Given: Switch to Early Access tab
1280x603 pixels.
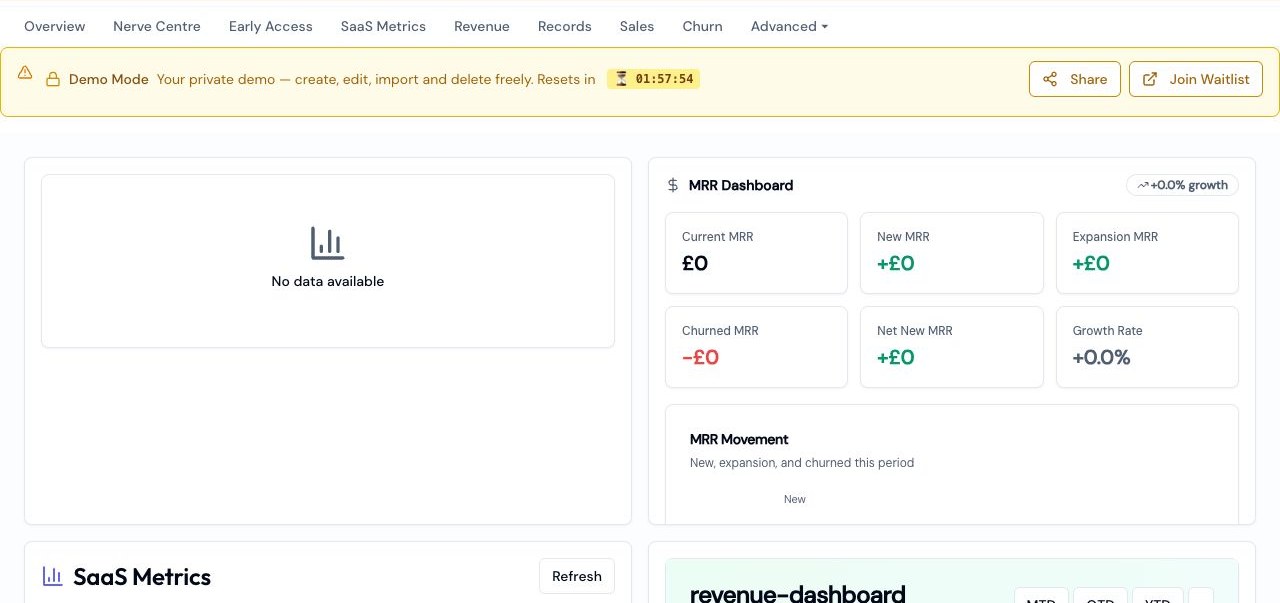Looking at the screenshot, I should tap(270, 26).
